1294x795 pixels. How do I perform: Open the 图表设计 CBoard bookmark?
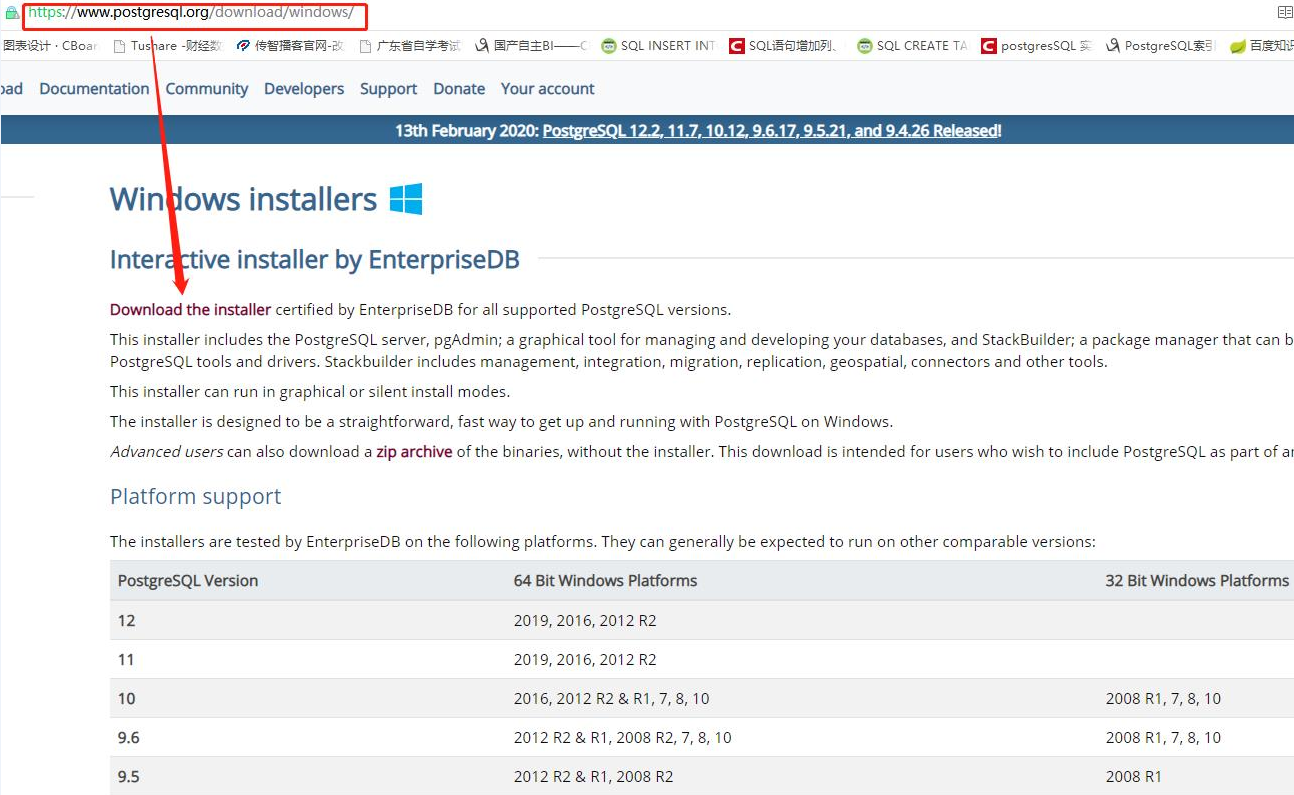coord(49,46)
